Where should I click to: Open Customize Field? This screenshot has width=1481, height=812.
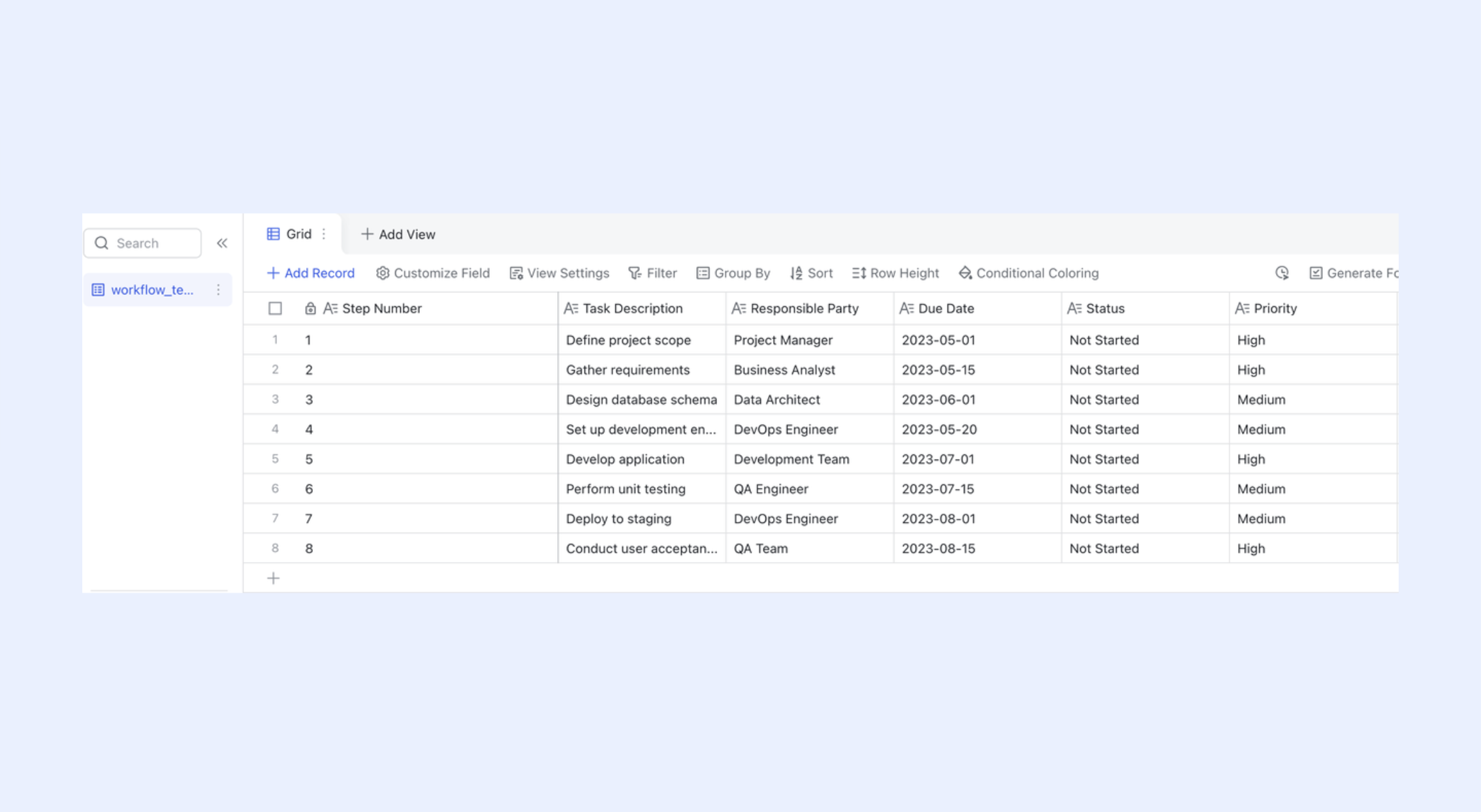pyautogui.click(x=433, y=273)
